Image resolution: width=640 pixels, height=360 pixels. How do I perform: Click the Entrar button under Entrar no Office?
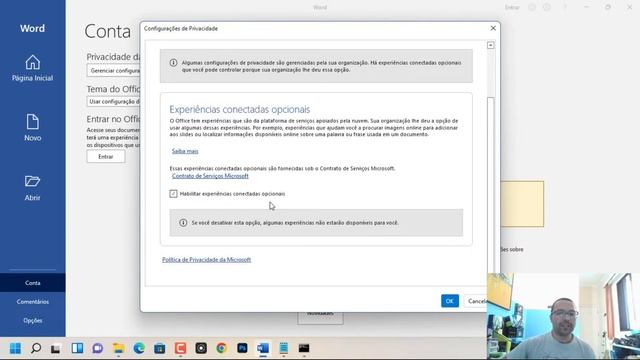[106, 157]
